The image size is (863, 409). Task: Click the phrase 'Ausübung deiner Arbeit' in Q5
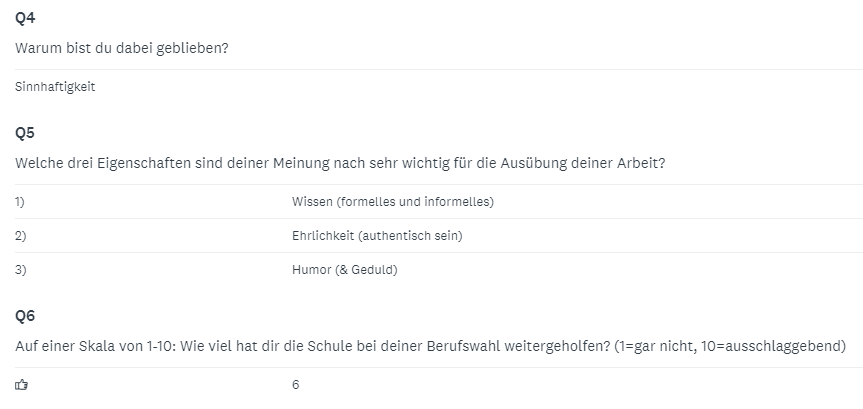click(x=594, y=163)
